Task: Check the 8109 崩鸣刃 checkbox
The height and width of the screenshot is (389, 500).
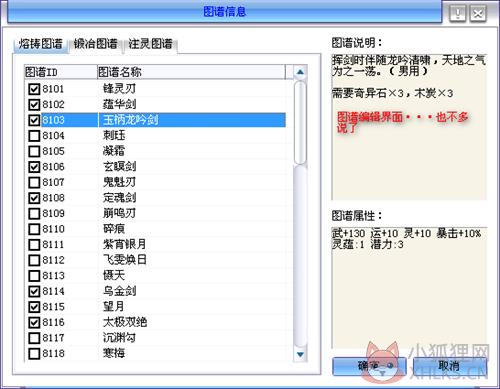Action: point(34,213)
